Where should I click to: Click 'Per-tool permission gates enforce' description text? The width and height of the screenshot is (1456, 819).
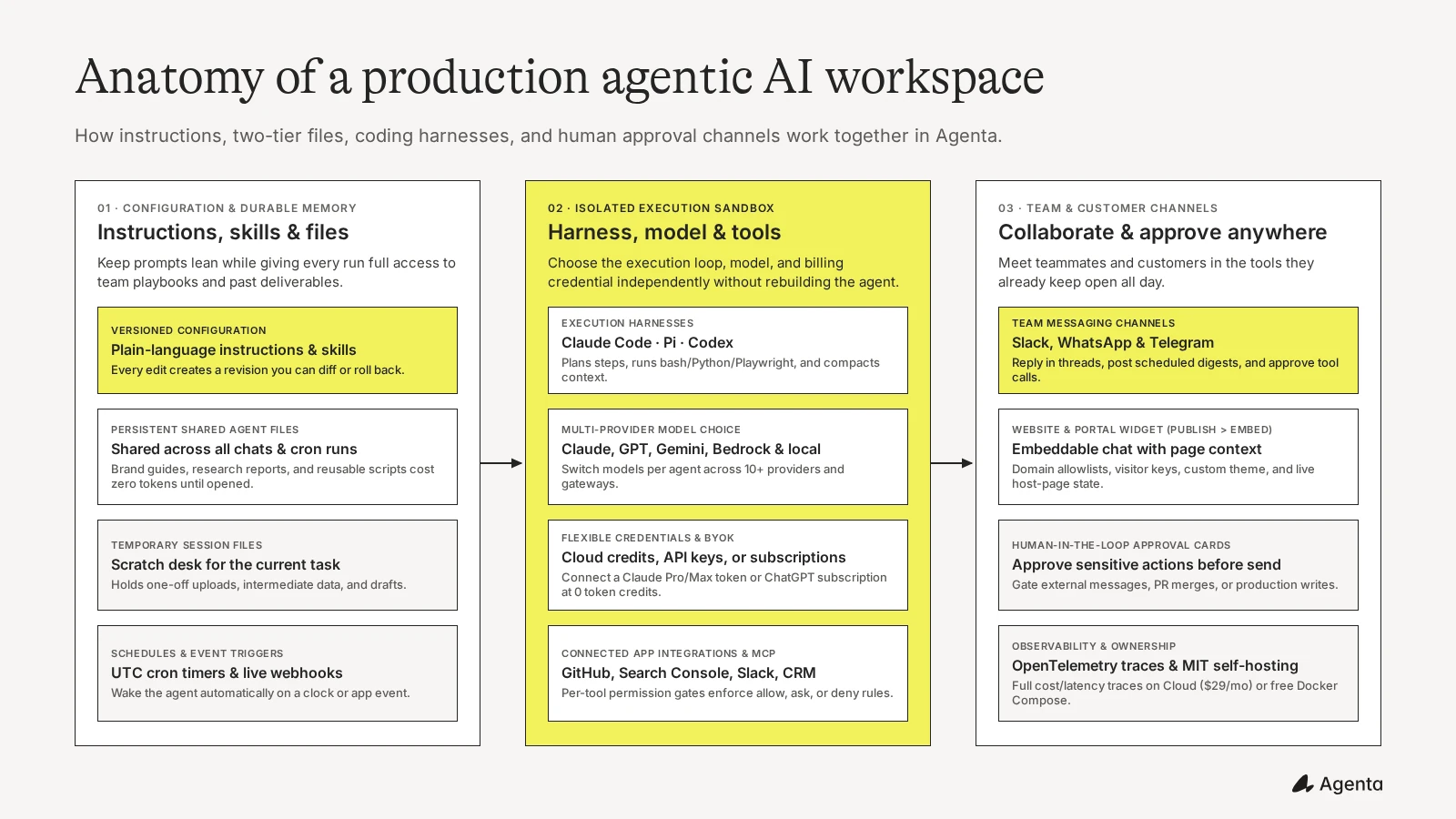point(727,693)
